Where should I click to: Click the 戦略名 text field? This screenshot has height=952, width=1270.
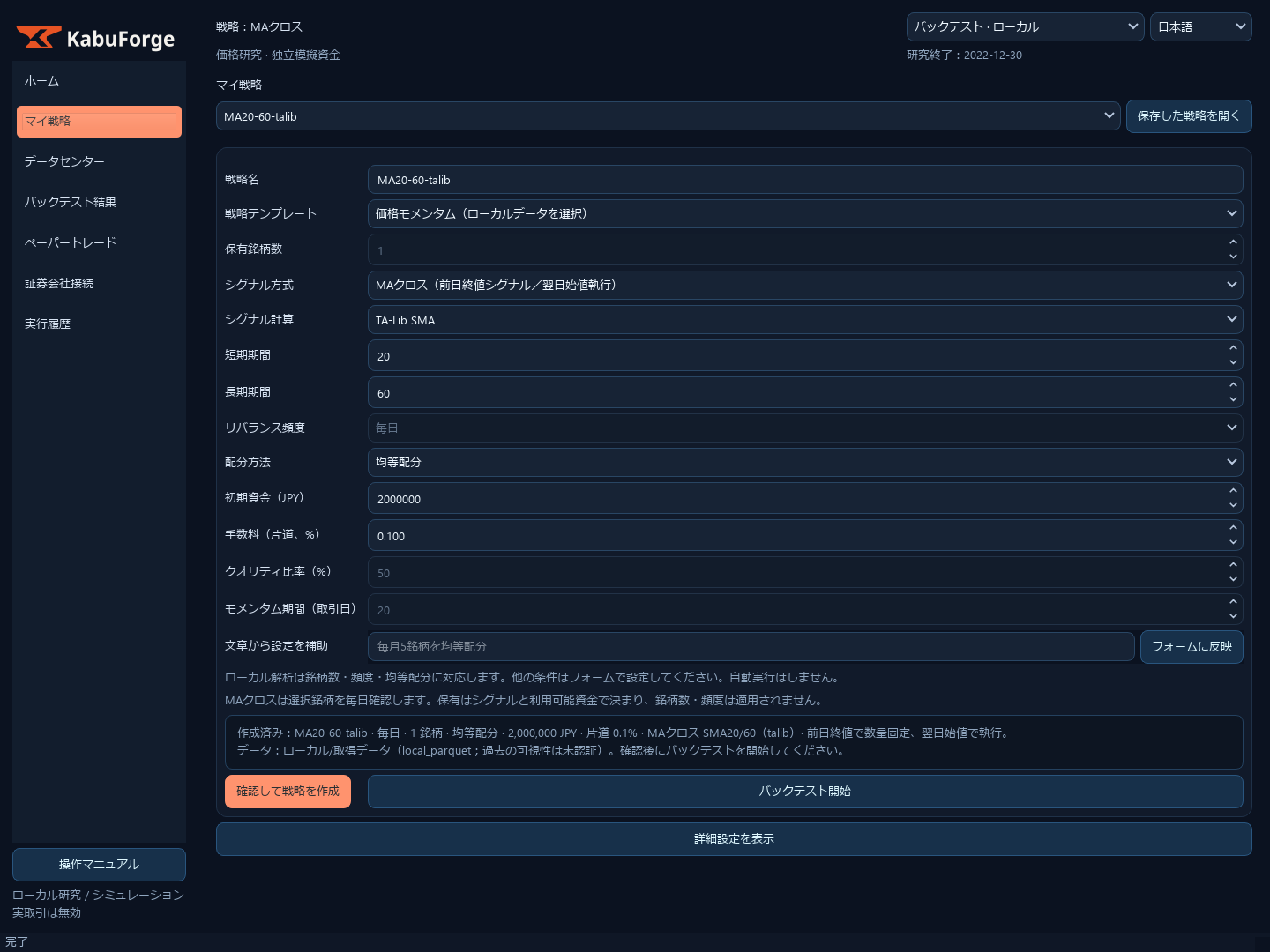(805, 180)
